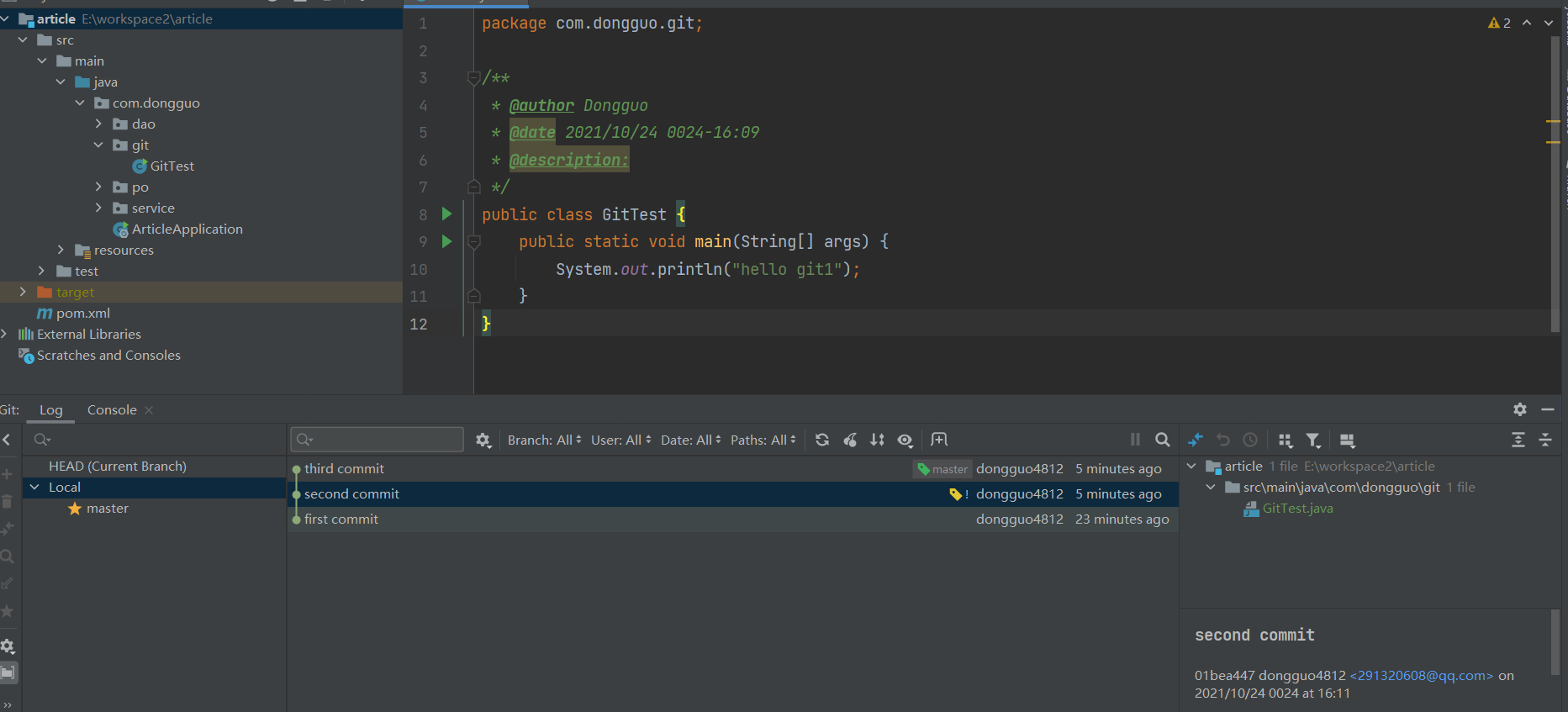Run the GitTest class from line 8 gutter

(x=447, y=214)
